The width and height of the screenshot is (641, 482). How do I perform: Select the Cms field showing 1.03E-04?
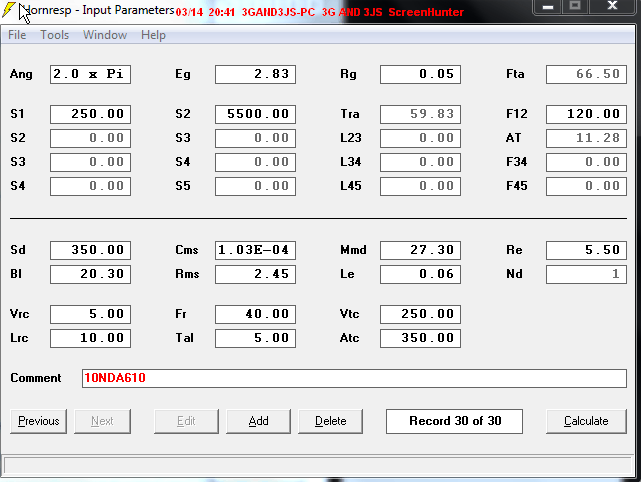coord(256,250)
